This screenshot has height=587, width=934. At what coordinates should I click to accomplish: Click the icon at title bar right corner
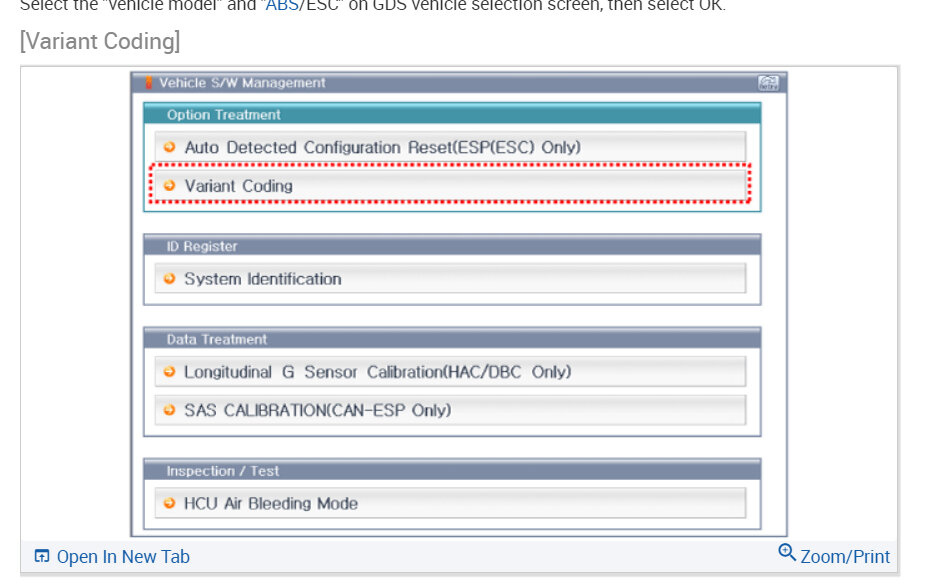click(768, 84)
